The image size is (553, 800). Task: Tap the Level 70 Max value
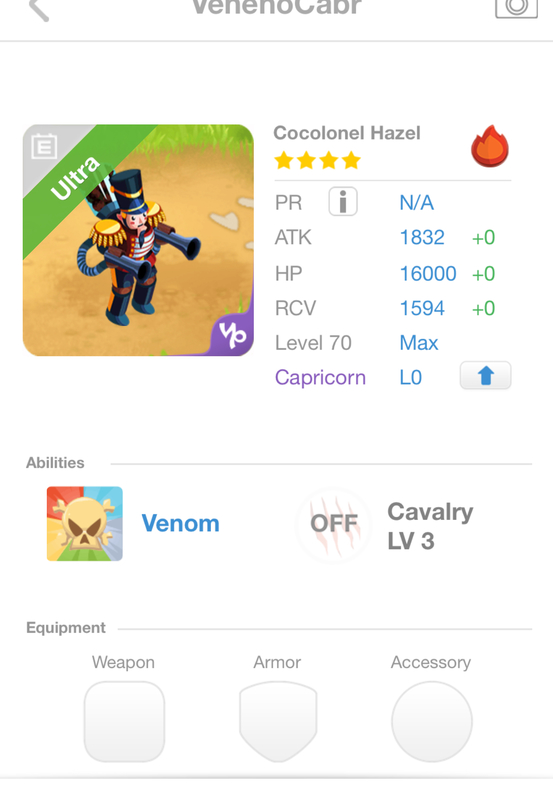coord(419,343)
